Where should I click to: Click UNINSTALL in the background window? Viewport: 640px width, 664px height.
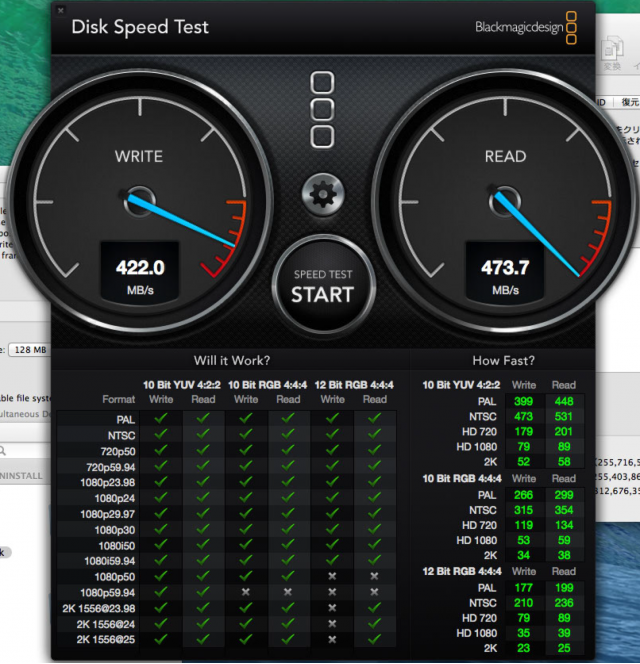(21, 476)
